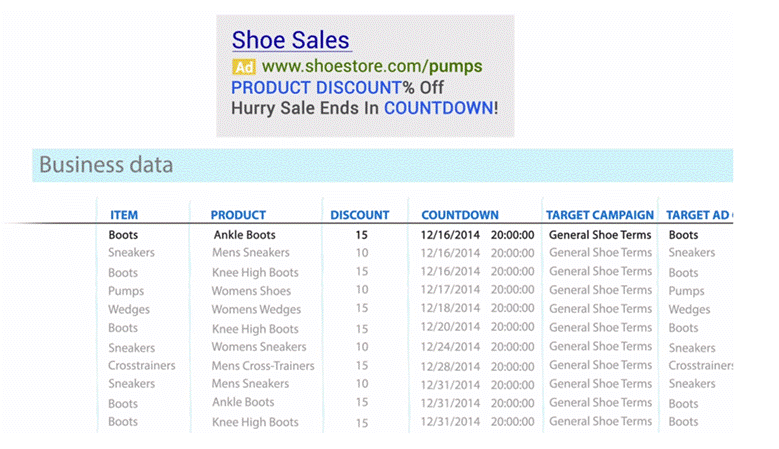The image size is (779, 449).
Task: Select the PRODUCT column header
Action: click(238, 215)
